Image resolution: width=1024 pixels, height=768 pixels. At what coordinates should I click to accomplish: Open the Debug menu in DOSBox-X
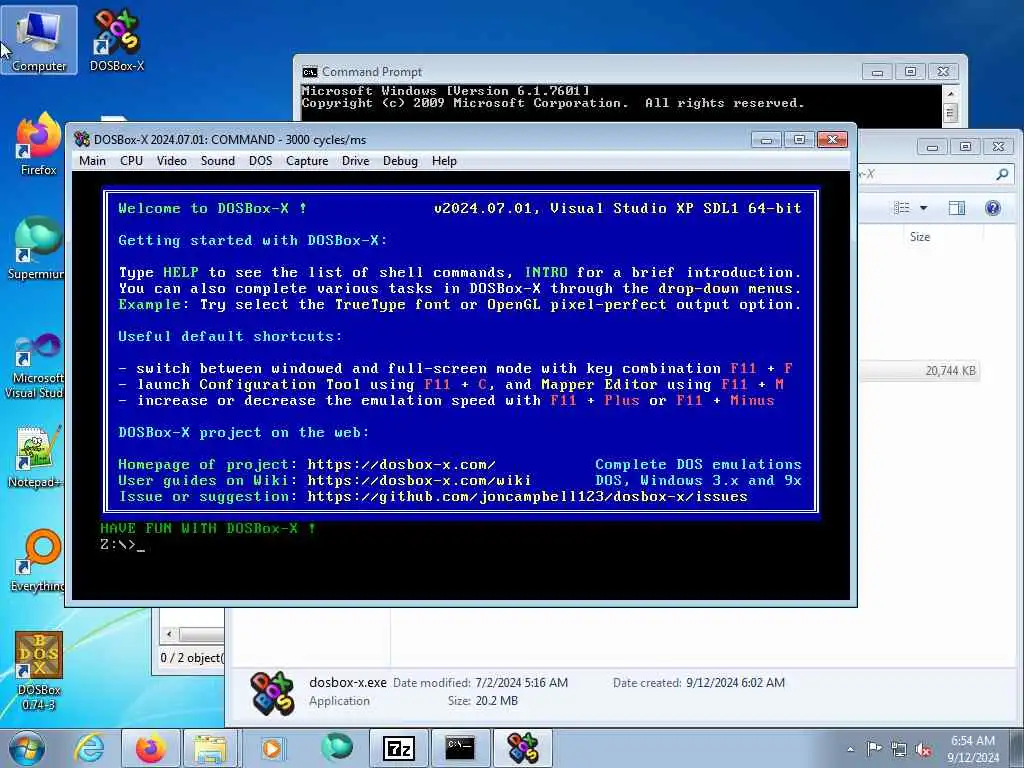coord(400,161)
